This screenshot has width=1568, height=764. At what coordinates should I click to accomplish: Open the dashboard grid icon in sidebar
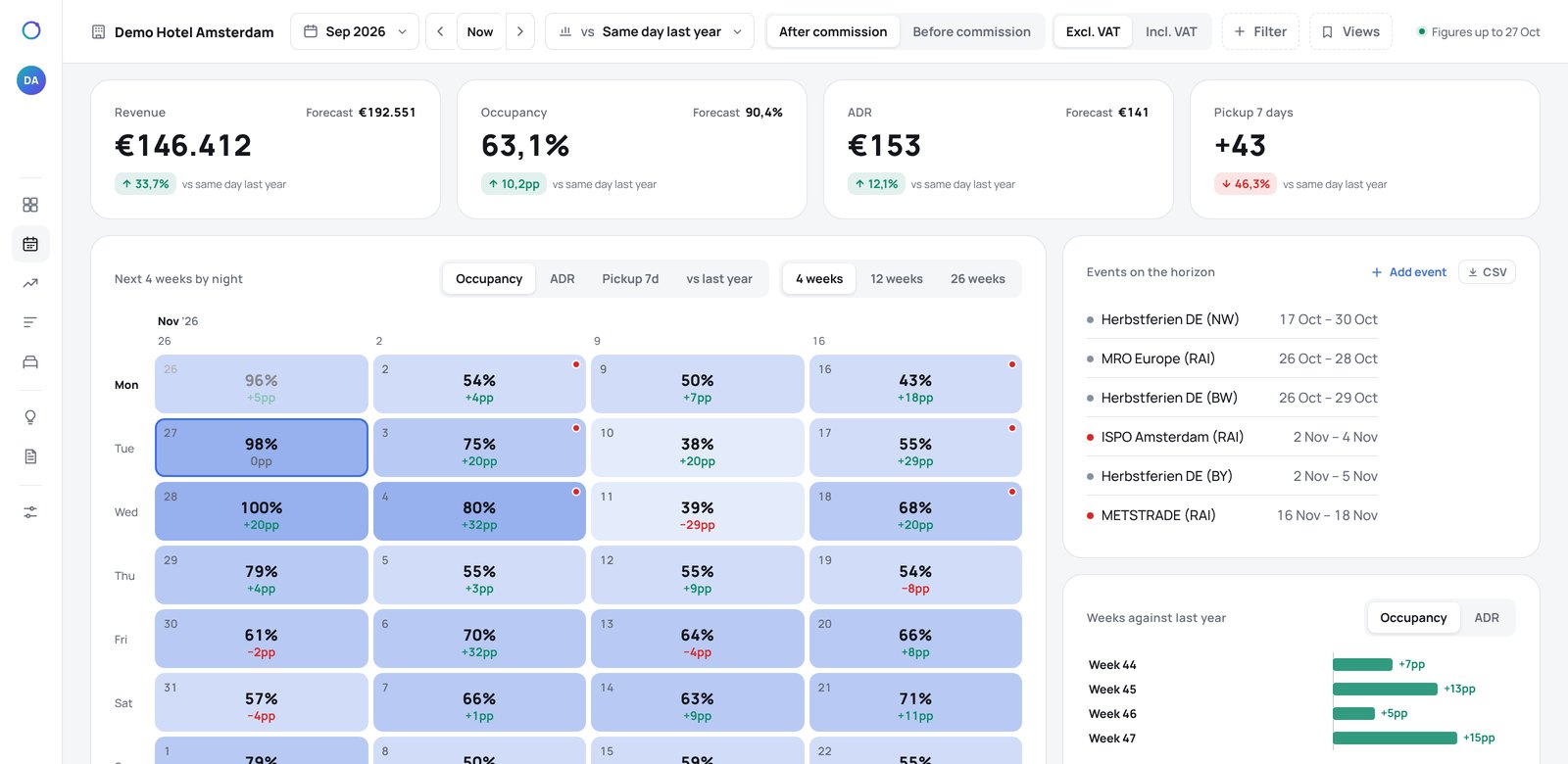(30, 205)
